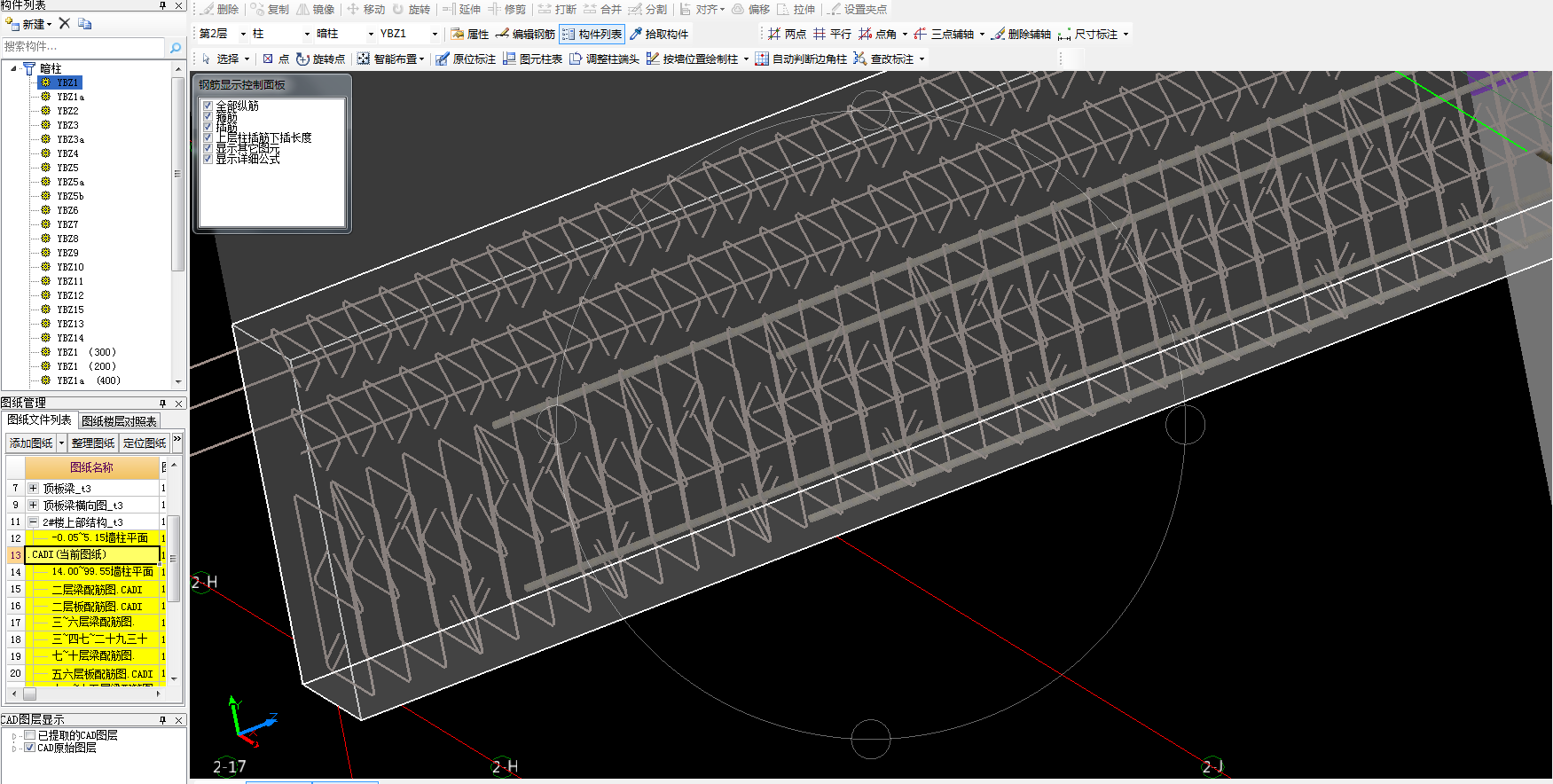Collapse 2#楼上部结构_t3 drawing row

point(33,521)
